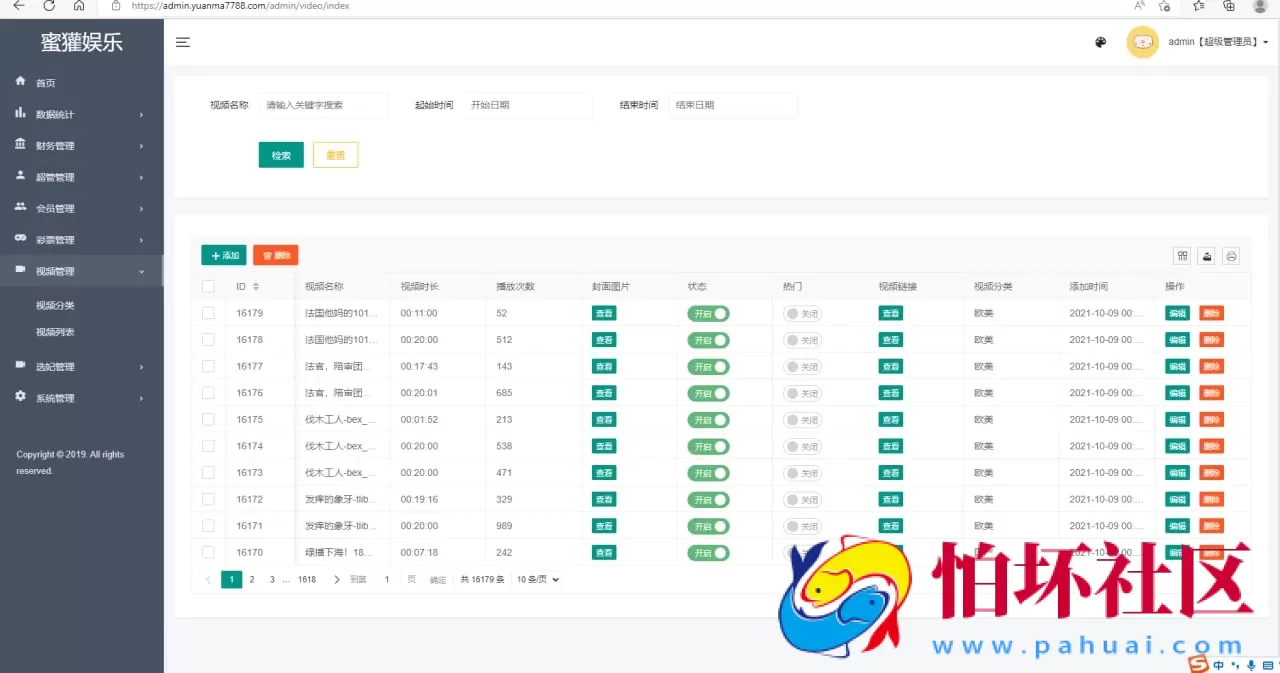This screenshot has height=673, width=1280.
Task: Open the theme color palette icon
Action: tap(1101, 42)
